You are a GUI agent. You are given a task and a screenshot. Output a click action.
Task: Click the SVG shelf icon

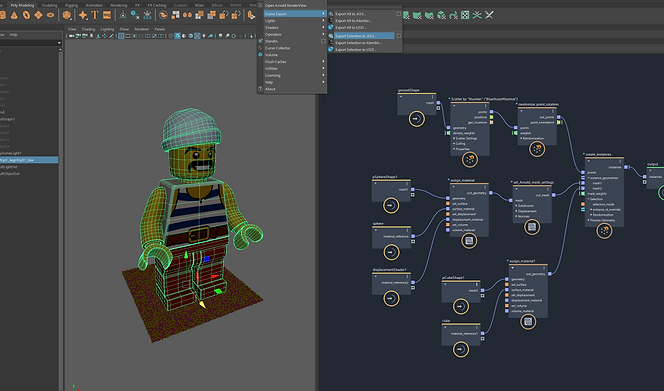[x=107, y=15]
